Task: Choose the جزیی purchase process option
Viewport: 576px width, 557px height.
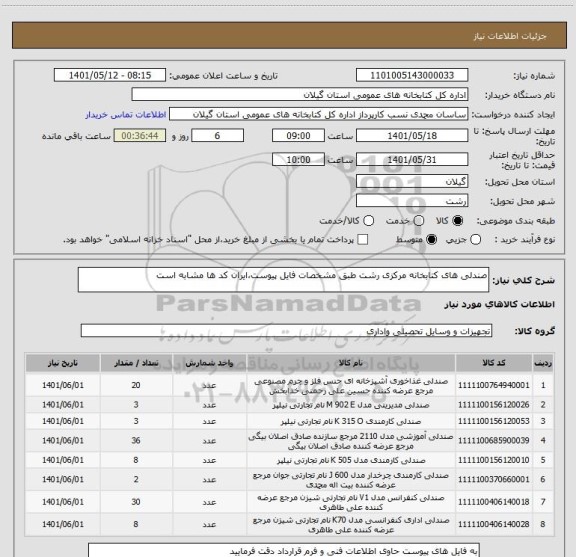Action: tap(476, 240)
